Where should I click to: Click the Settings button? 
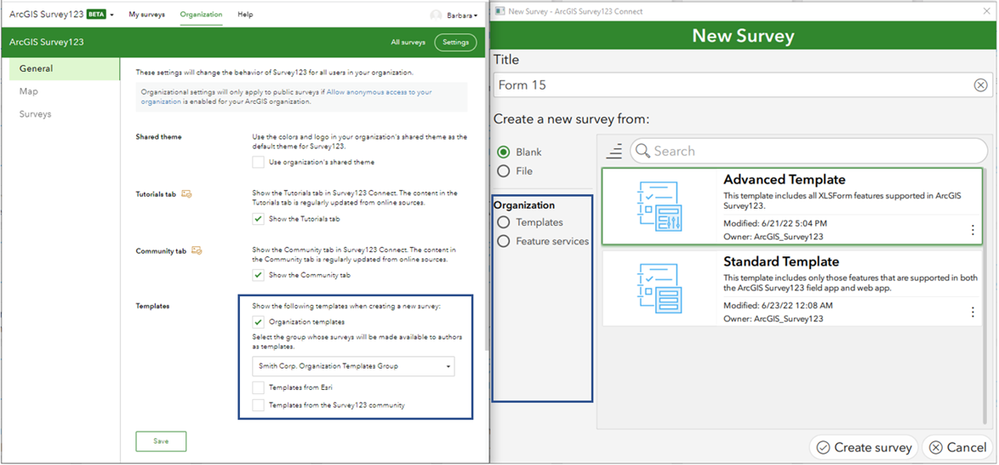(456, 43)
